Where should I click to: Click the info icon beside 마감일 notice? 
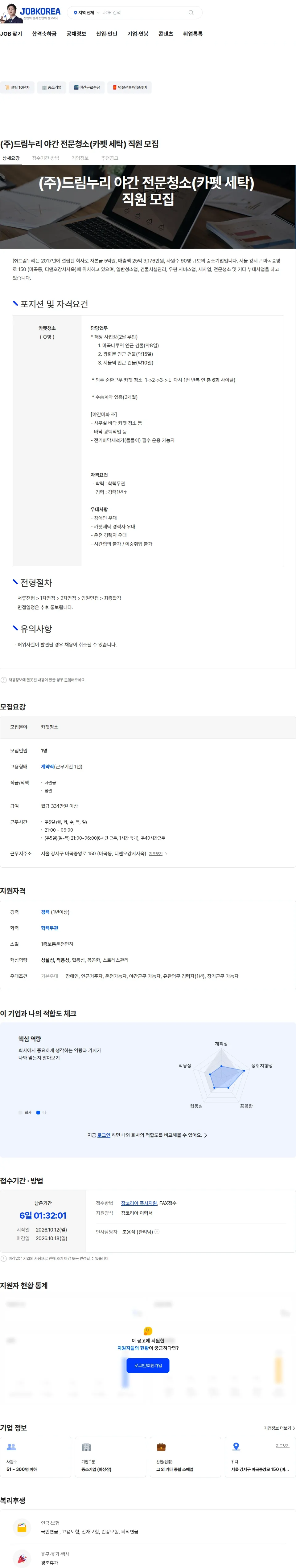point(4,1258)
